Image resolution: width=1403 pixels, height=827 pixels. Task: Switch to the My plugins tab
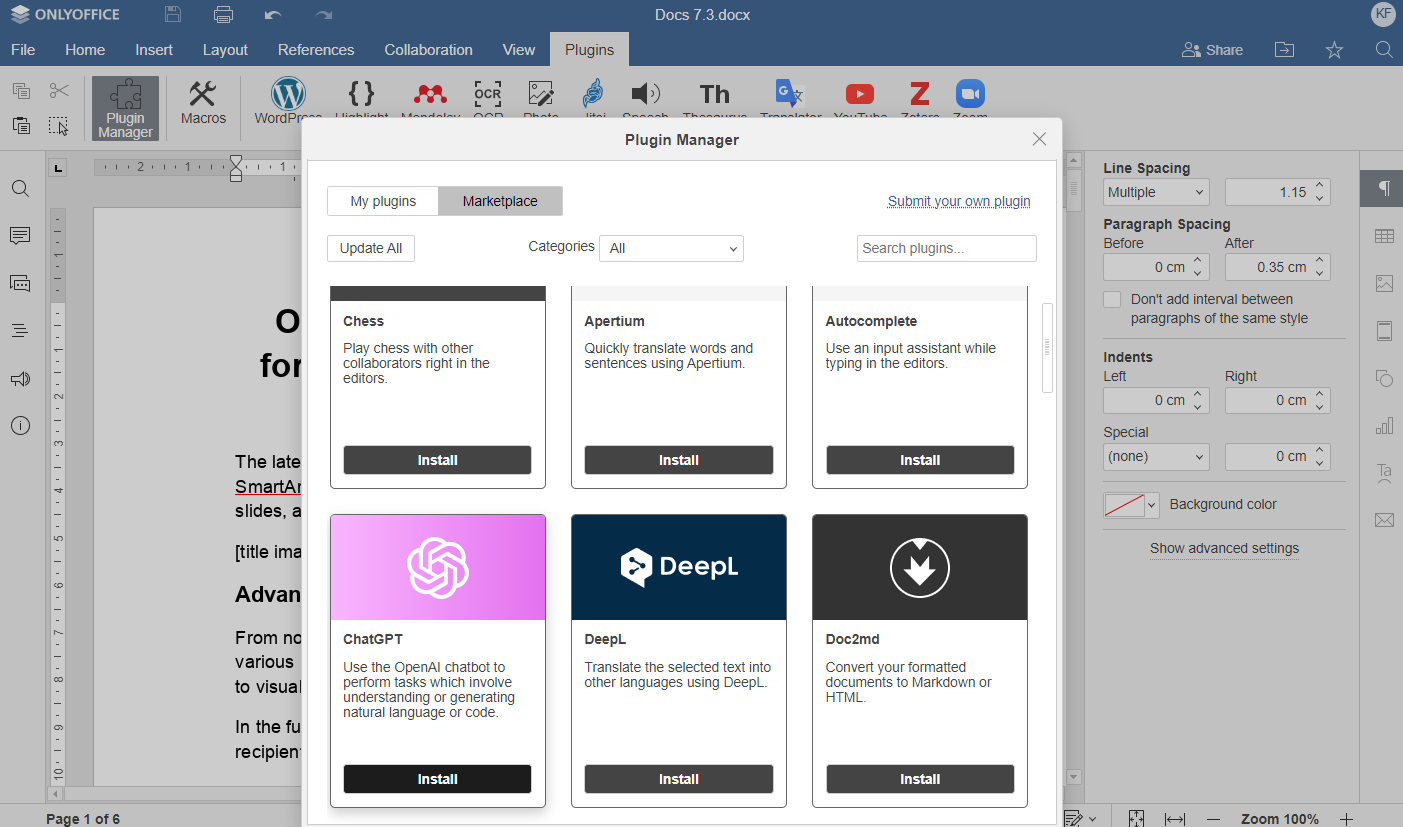382,200
